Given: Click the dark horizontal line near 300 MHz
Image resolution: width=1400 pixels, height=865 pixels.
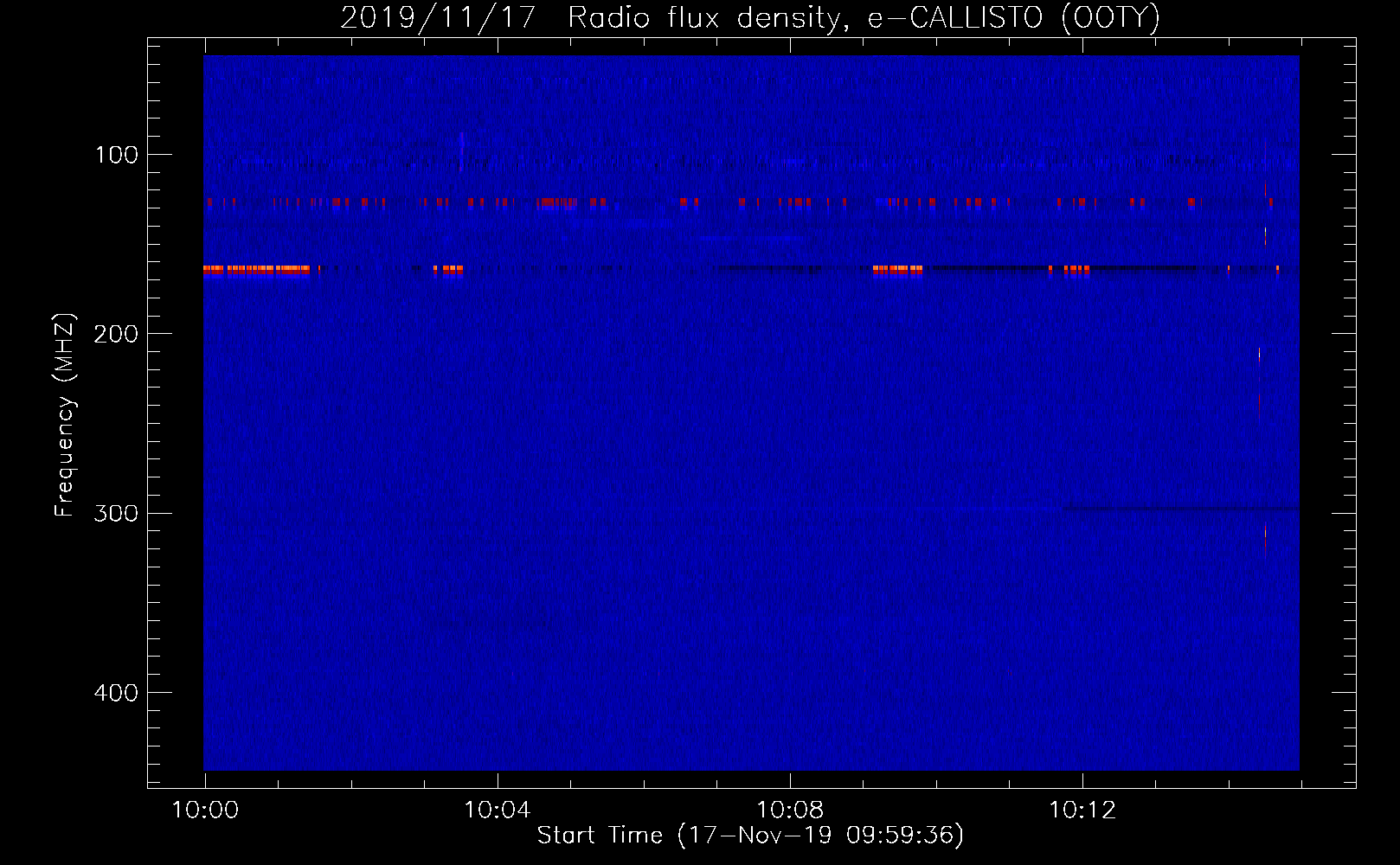Looking at the screenshot, I should (1181, 509).
